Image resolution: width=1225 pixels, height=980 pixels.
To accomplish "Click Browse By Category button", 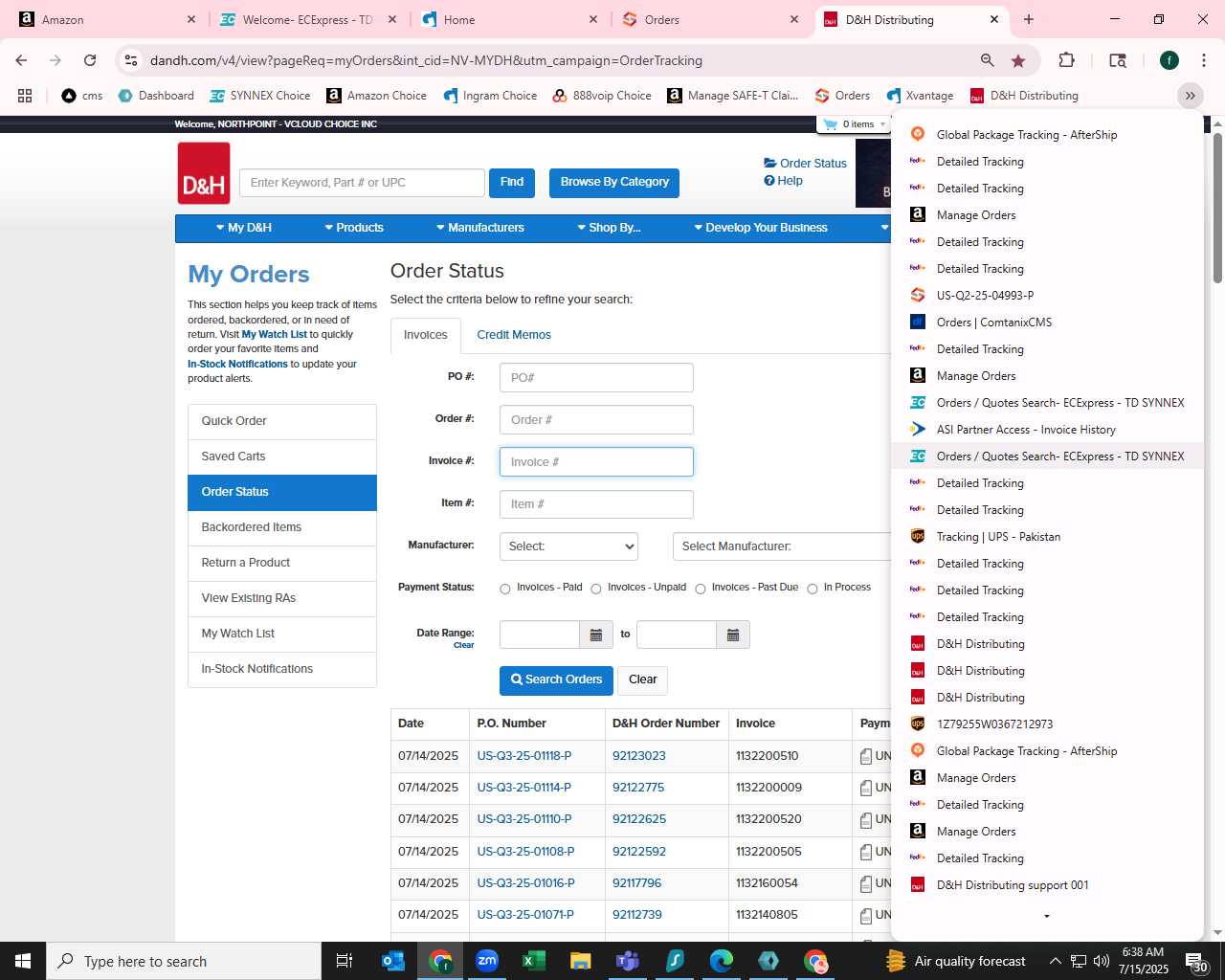I will click(614, 183).
